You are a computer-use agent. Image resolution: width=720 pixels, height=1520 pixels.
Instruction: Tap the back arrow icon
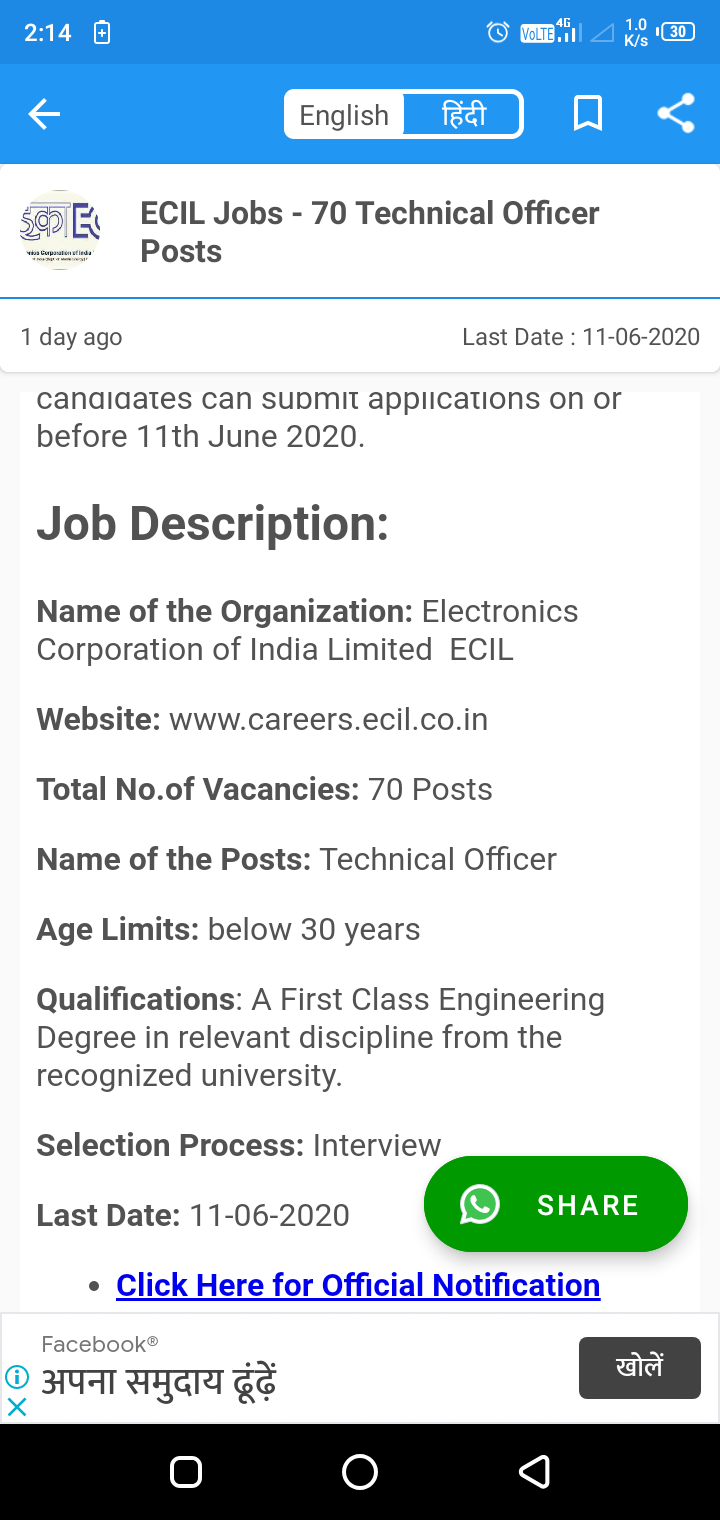tap(45, 115)
